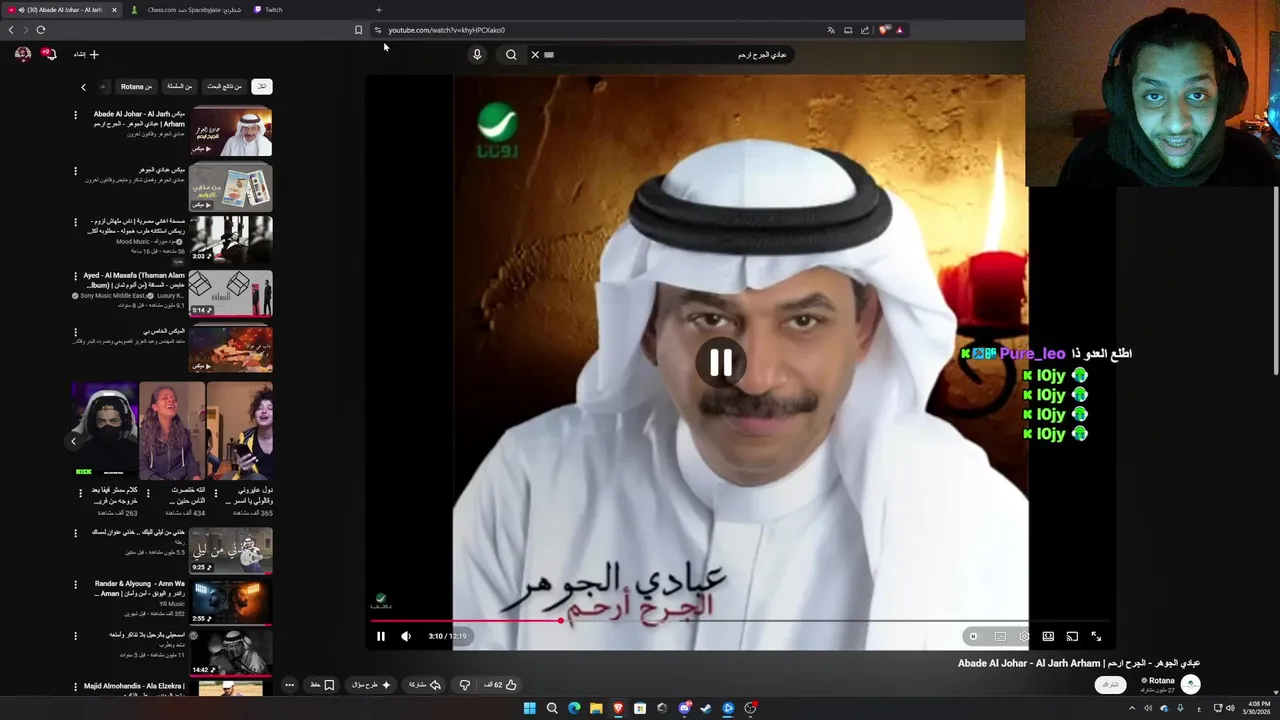Open the Short with 365 thousand views

tap(240, 431)
